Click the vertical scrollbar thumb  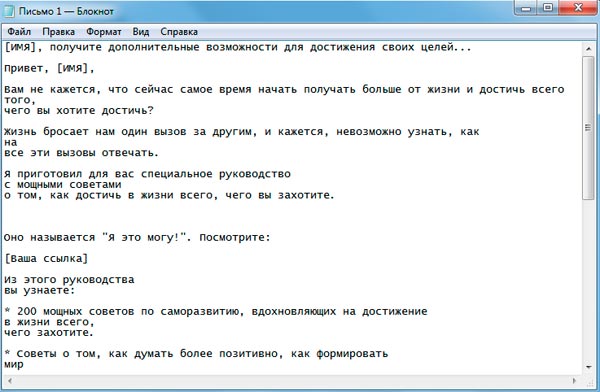click(588, 128)
